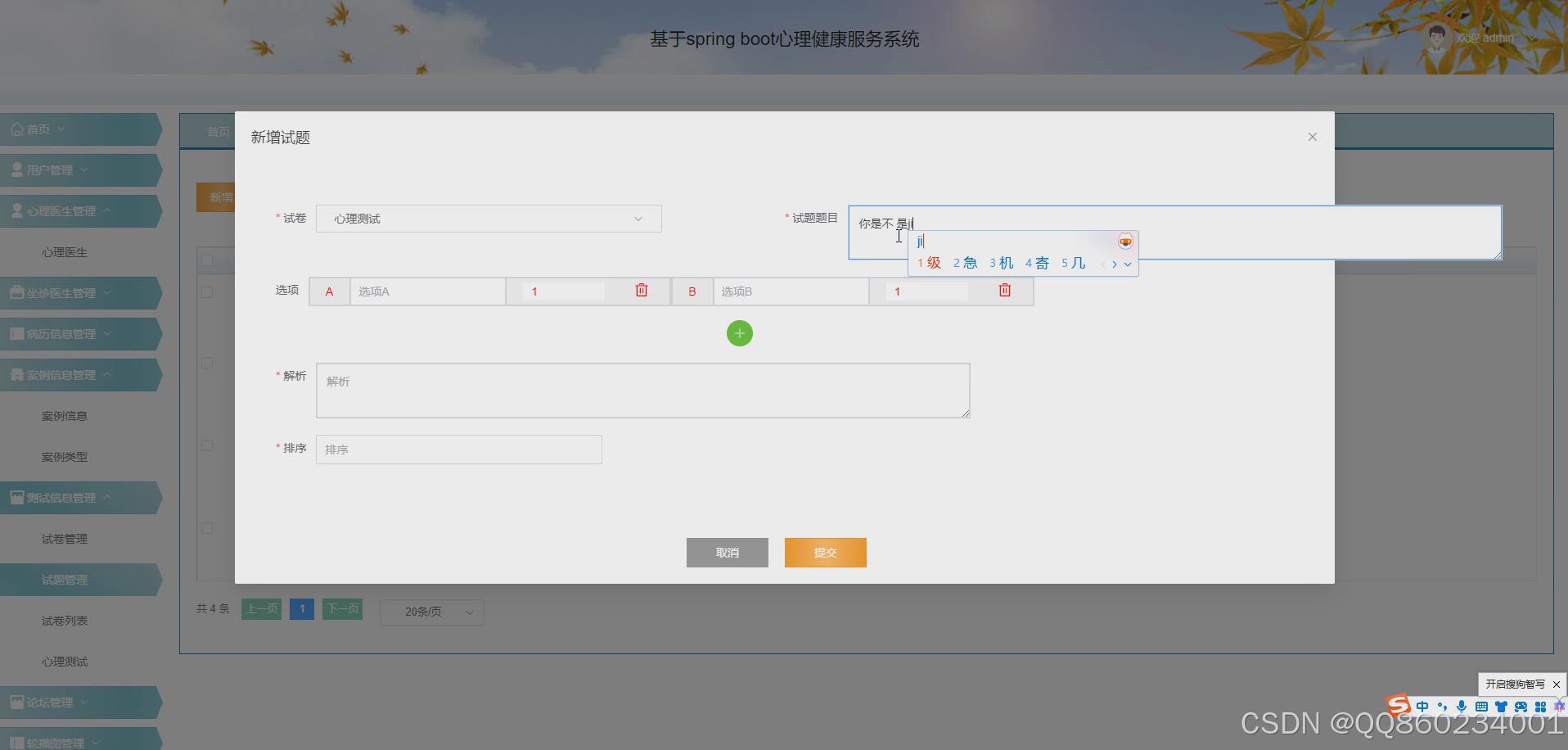Click the 首页 home icon in the sidebar
The width and height of the screenshot is (1568, 750).
coord(18,129)
